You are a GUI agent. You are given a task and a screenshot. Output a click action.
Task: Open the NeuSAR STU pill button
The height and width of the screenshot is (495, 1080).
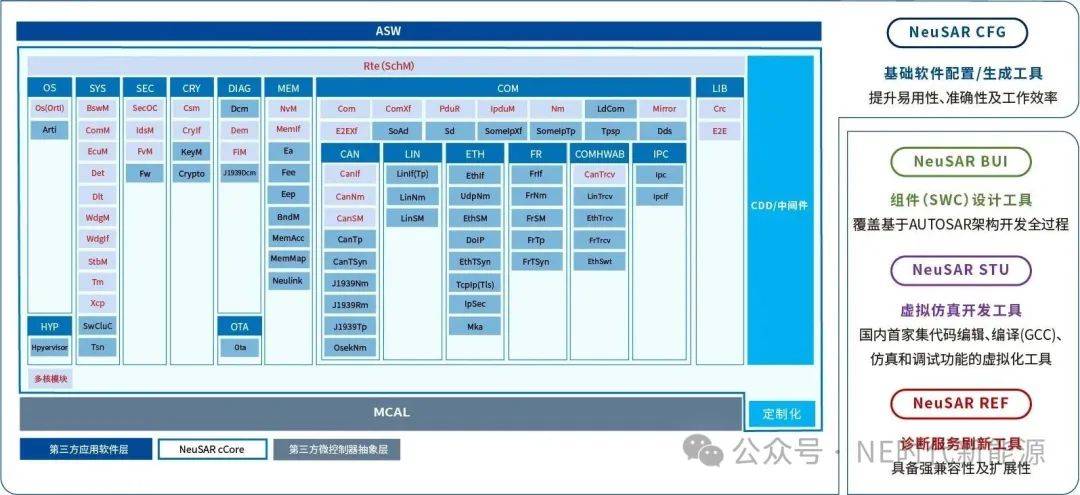(x=960, y=270)
